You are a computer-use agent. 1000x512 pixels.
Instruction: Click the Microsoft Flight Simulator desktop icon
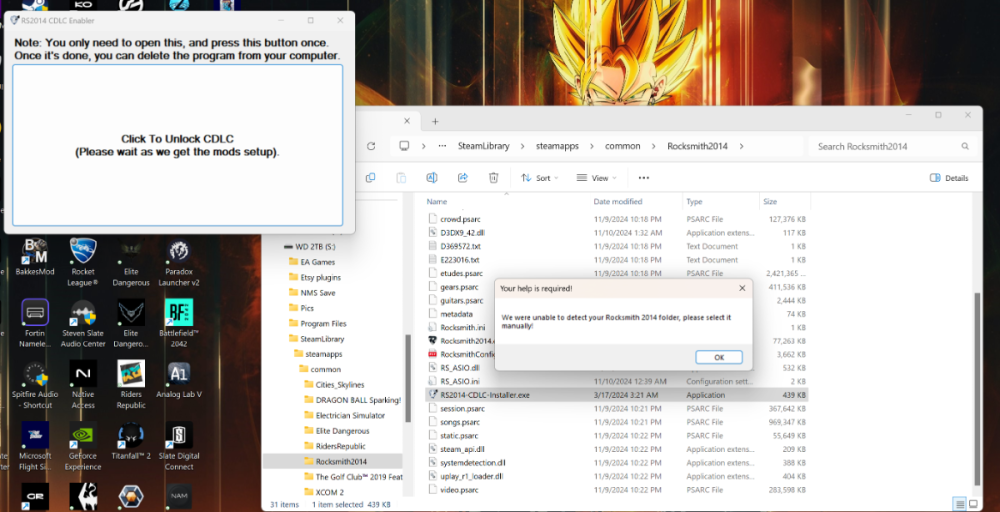pos(35,446)
